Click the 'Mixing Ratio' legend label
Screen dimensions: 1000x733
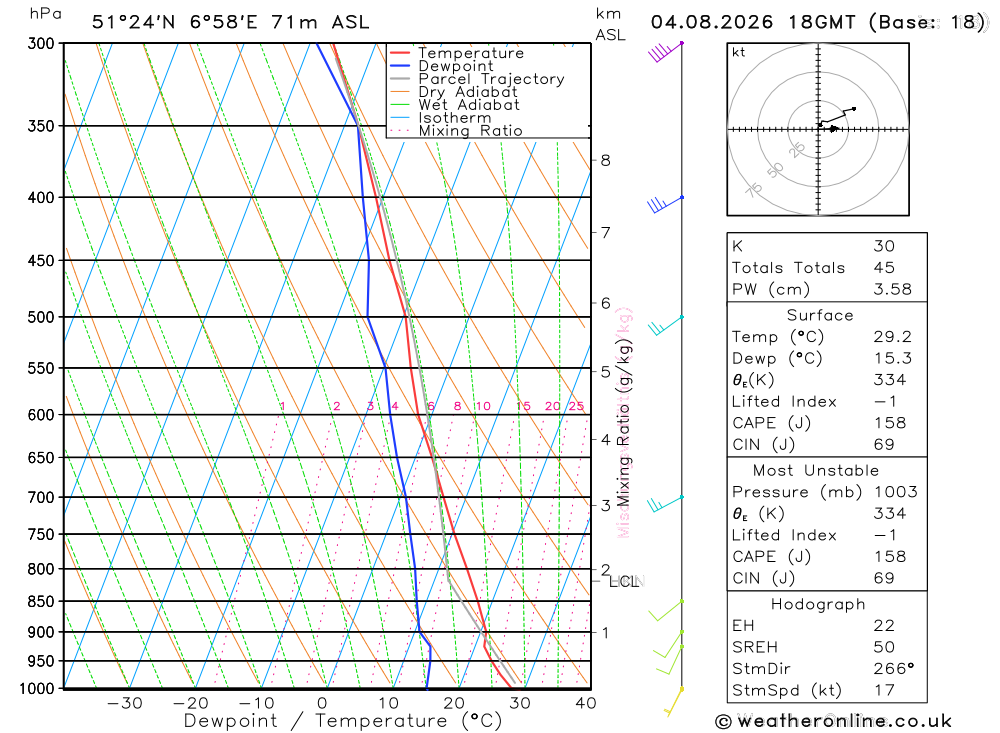coord(470,131)
